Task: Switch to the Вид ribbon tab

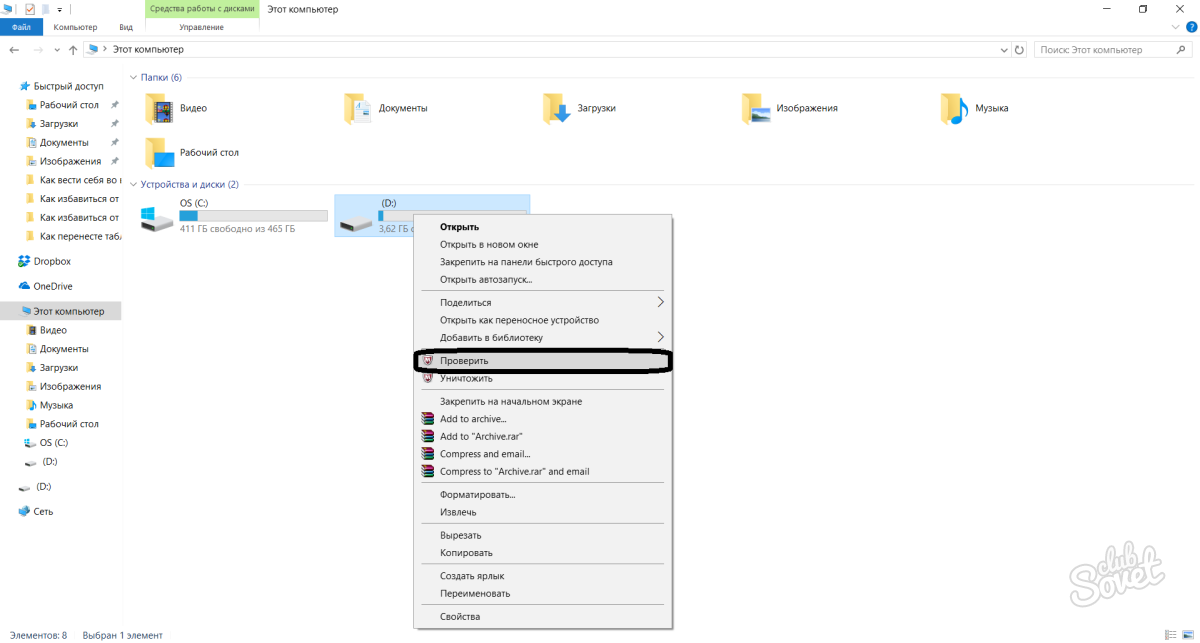Action: coord(125,27)
